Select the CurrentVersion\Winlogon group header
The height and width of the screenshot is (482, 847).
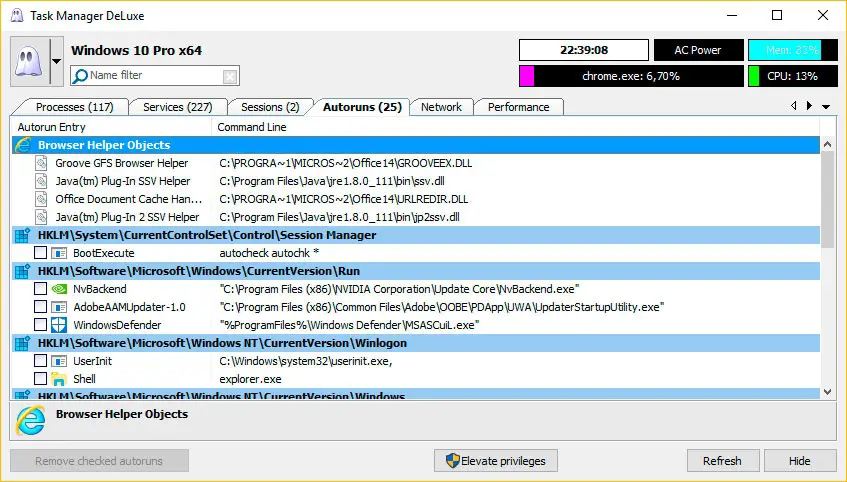point(416,343)
